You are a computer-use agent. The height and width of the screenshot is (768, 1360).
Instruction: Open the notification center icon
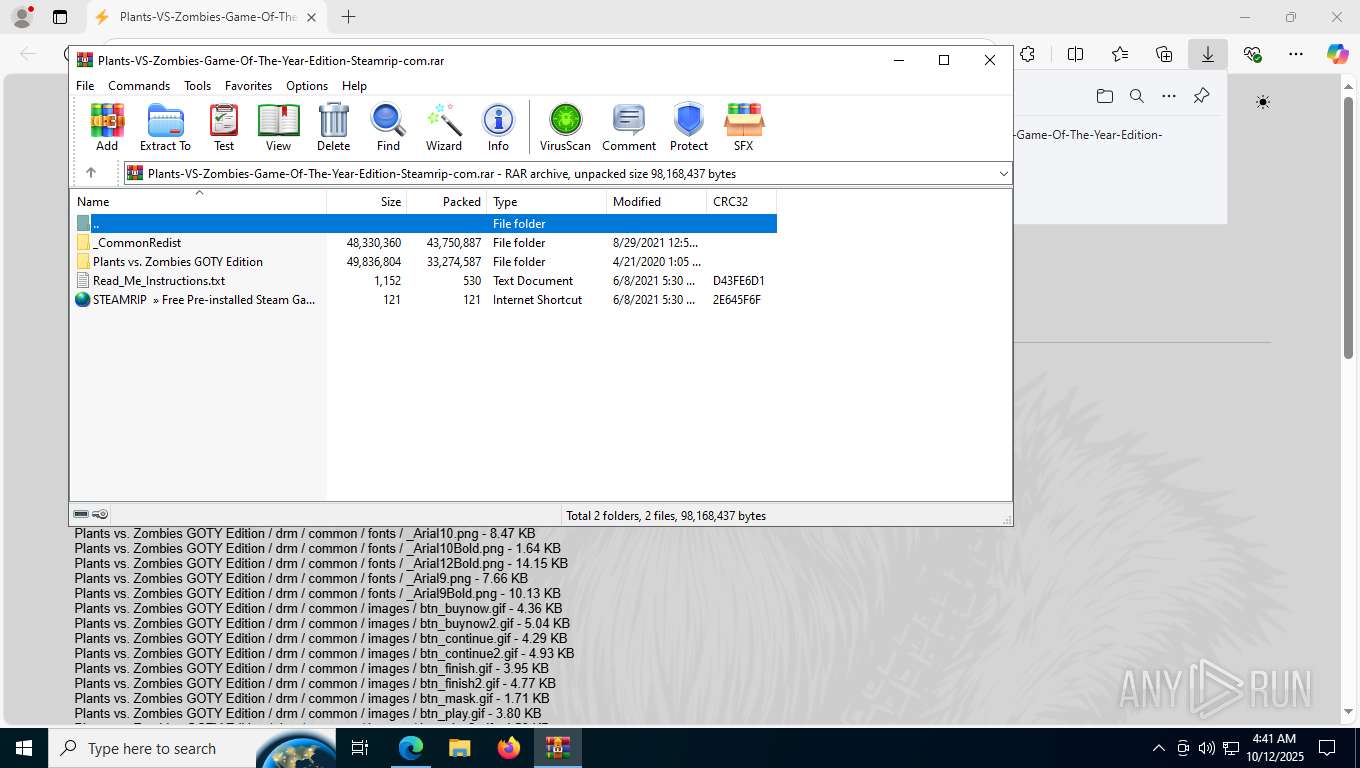click(1327, 748)
